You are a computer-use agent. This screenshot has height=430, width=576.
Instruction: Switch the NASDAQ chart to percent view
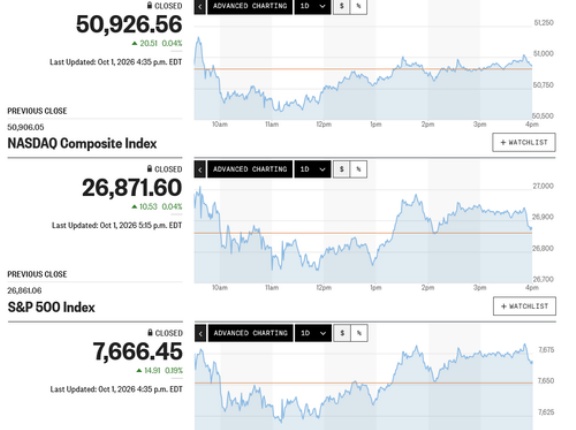click(x=359, y=169)
